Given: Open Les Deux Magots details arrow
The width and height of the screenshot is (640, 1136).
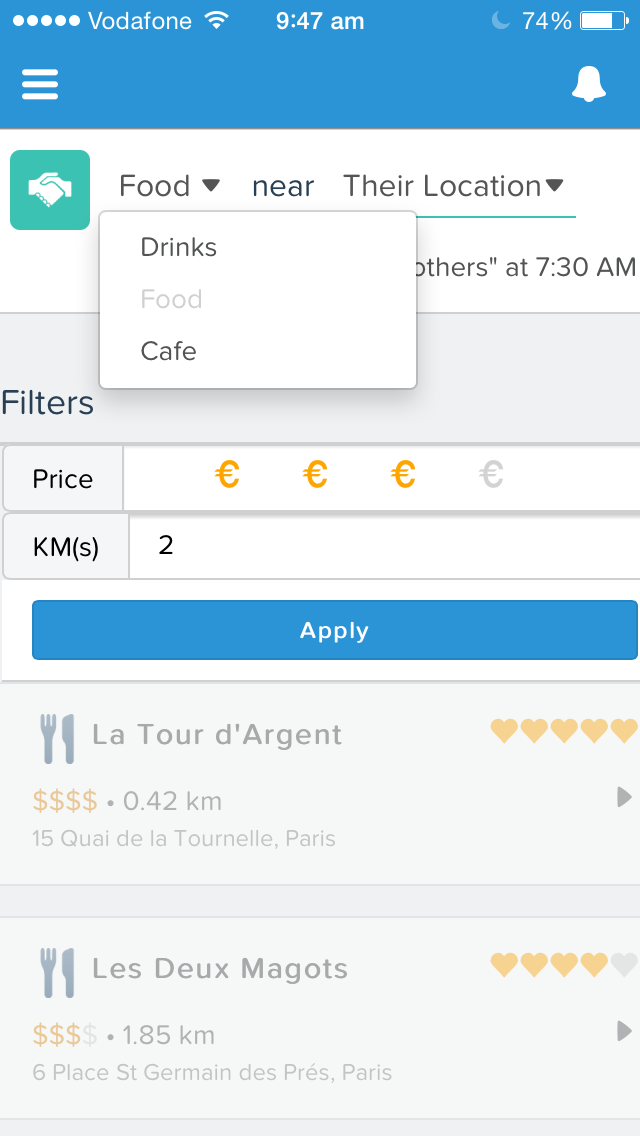Looking at the screenshot, I should click(x=624, y=1031).
